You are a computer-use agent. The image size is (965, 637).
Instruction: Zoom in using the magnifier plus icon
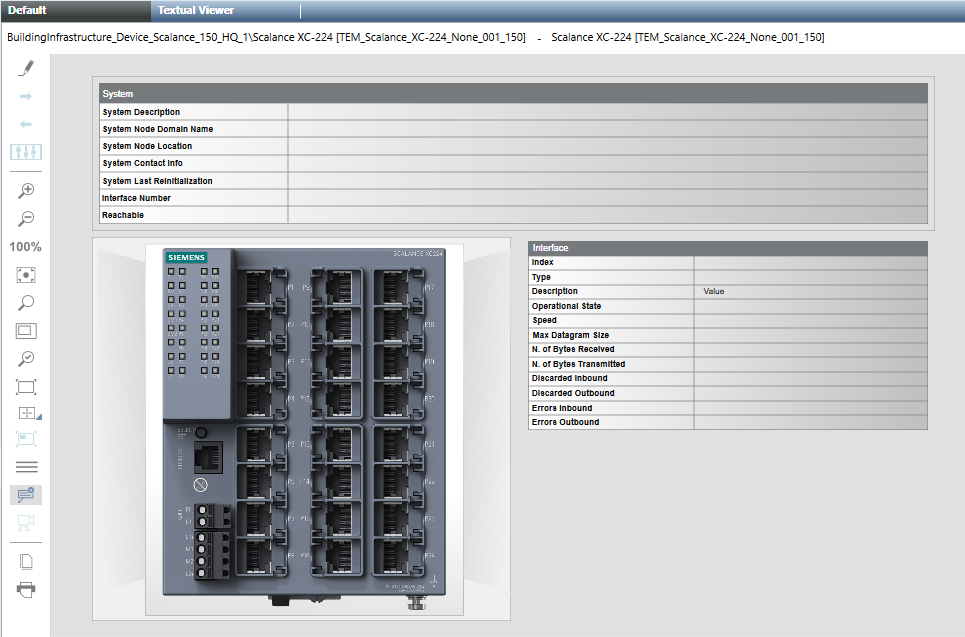pos(26,190)
